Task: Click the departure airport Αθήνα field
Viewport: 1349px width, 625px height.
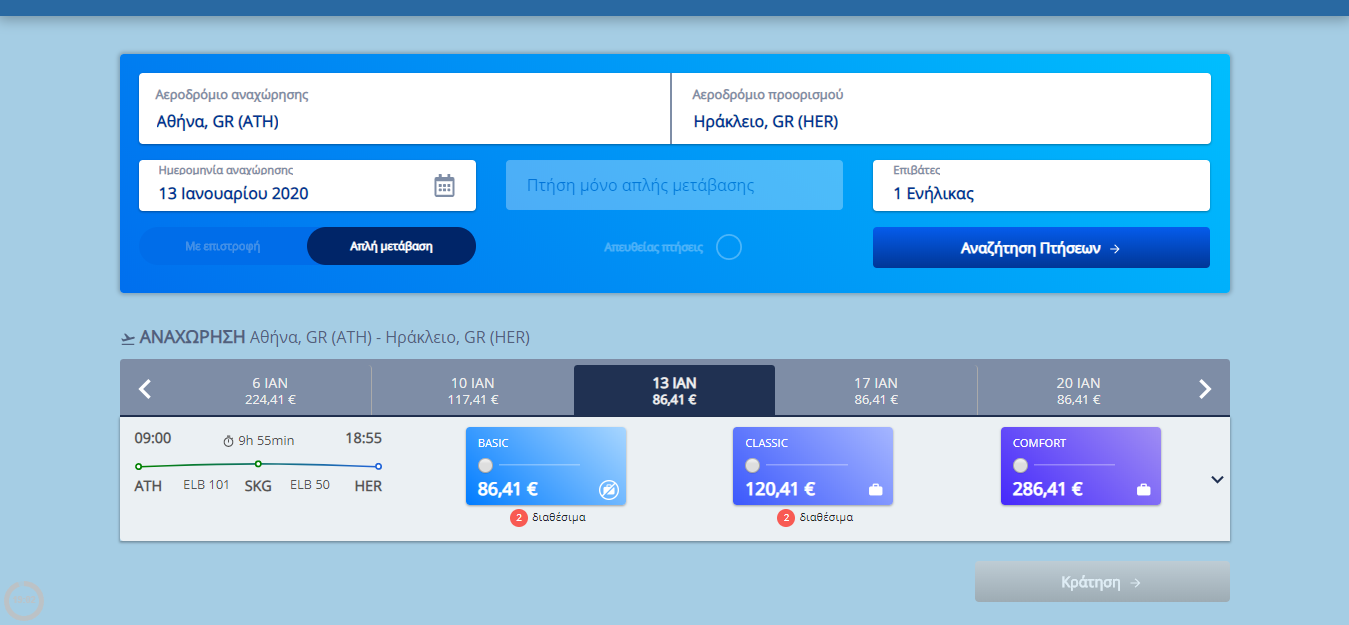Action: (x=404, y=109)
